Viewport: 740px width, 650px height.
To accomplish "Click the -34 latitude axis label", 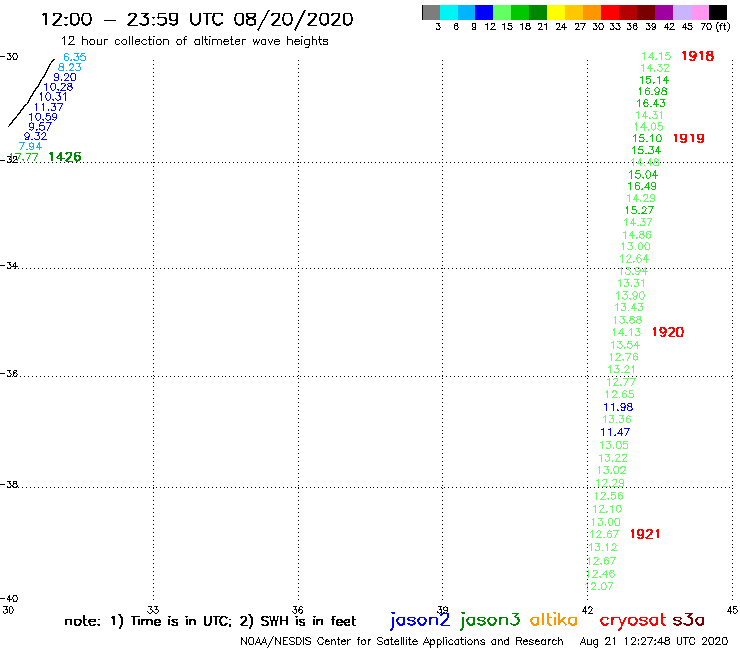I will point(9,266).
